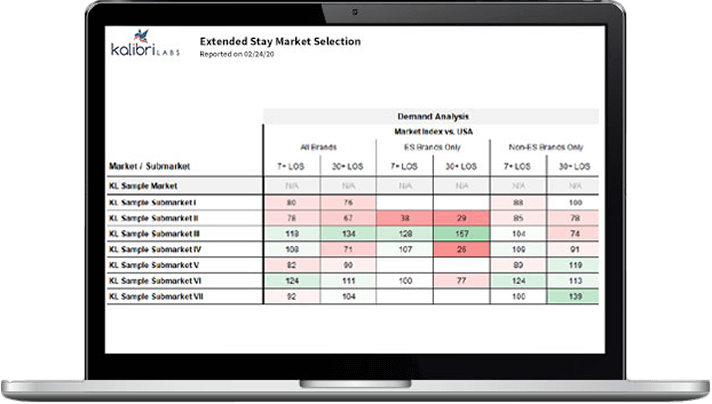Click Submarket VI Non-ES 30+ LOS value 113
The height and width of the screenshot is (404, 712).
(x=575, y=281)
